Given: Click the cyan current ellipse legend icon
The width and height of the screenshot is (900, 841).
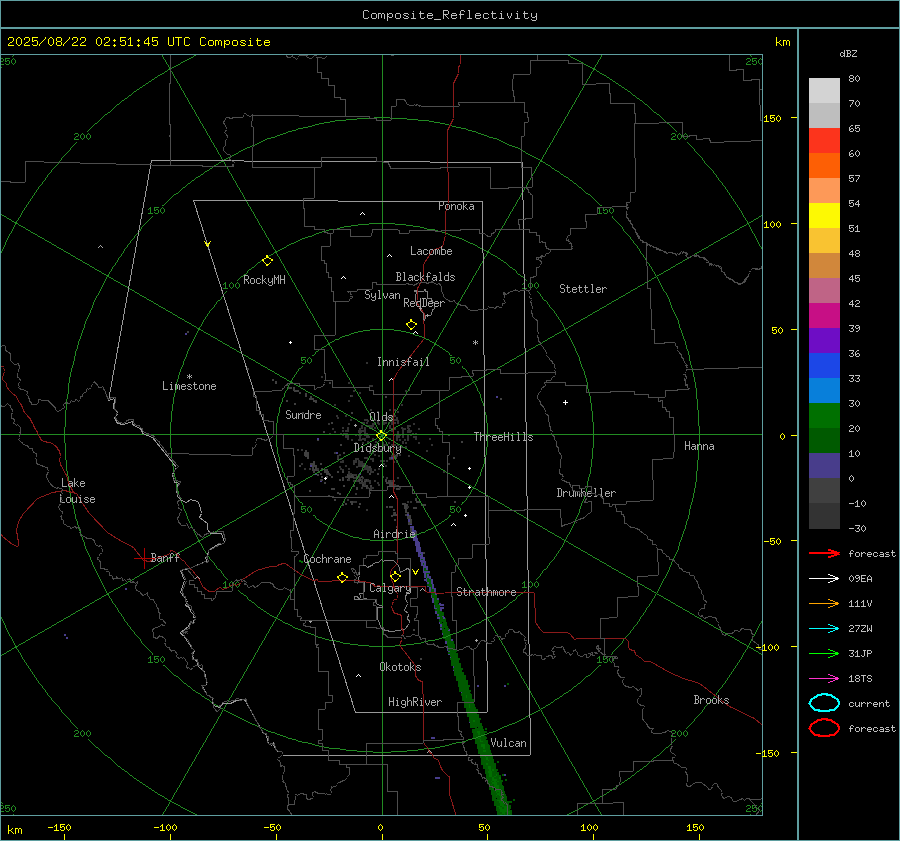Looking at the screenshot, I should 824,703.
